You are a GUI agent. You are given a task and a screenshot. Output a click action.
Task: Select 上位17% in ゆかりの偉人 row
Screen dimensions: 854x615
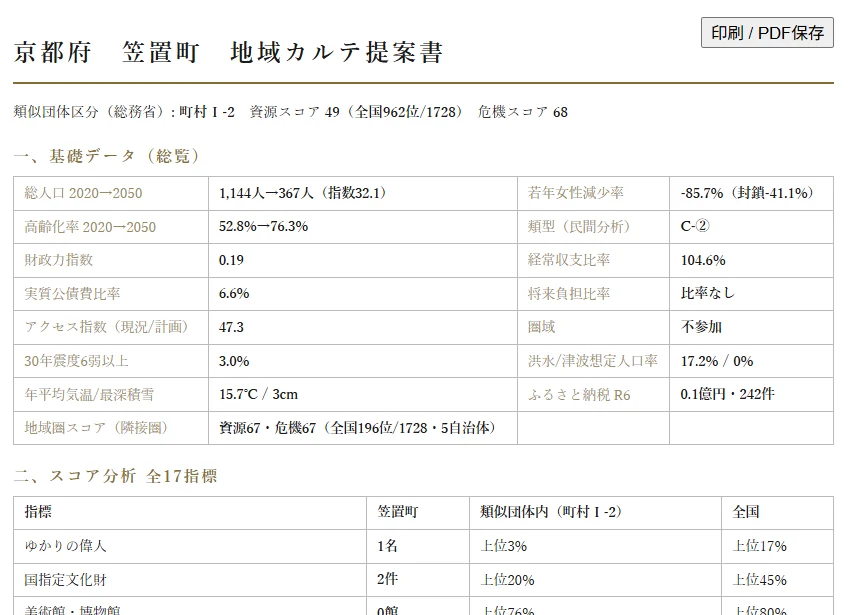click(x=759, y=546)
